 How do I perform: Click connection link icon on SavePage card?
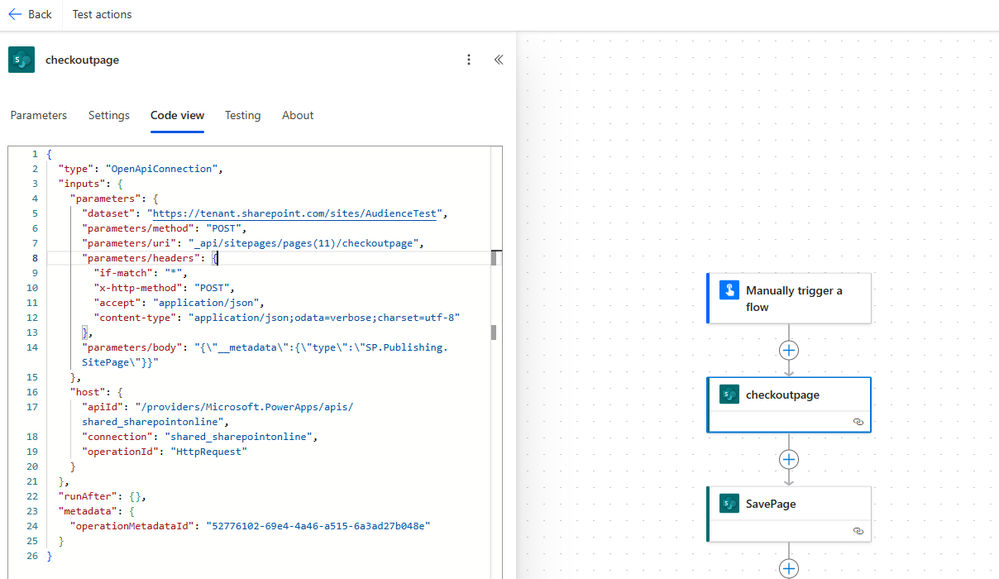(858, 531)
